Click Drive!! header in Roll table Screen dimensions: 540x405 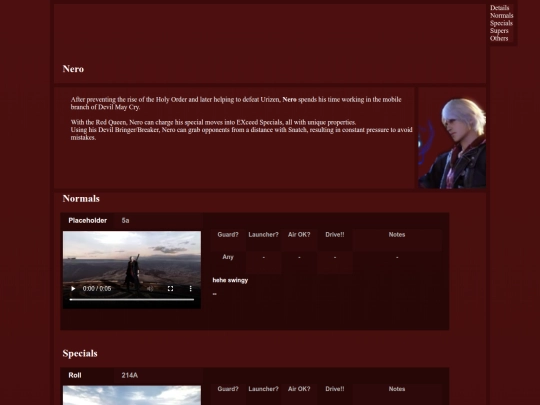coord(334,389)
